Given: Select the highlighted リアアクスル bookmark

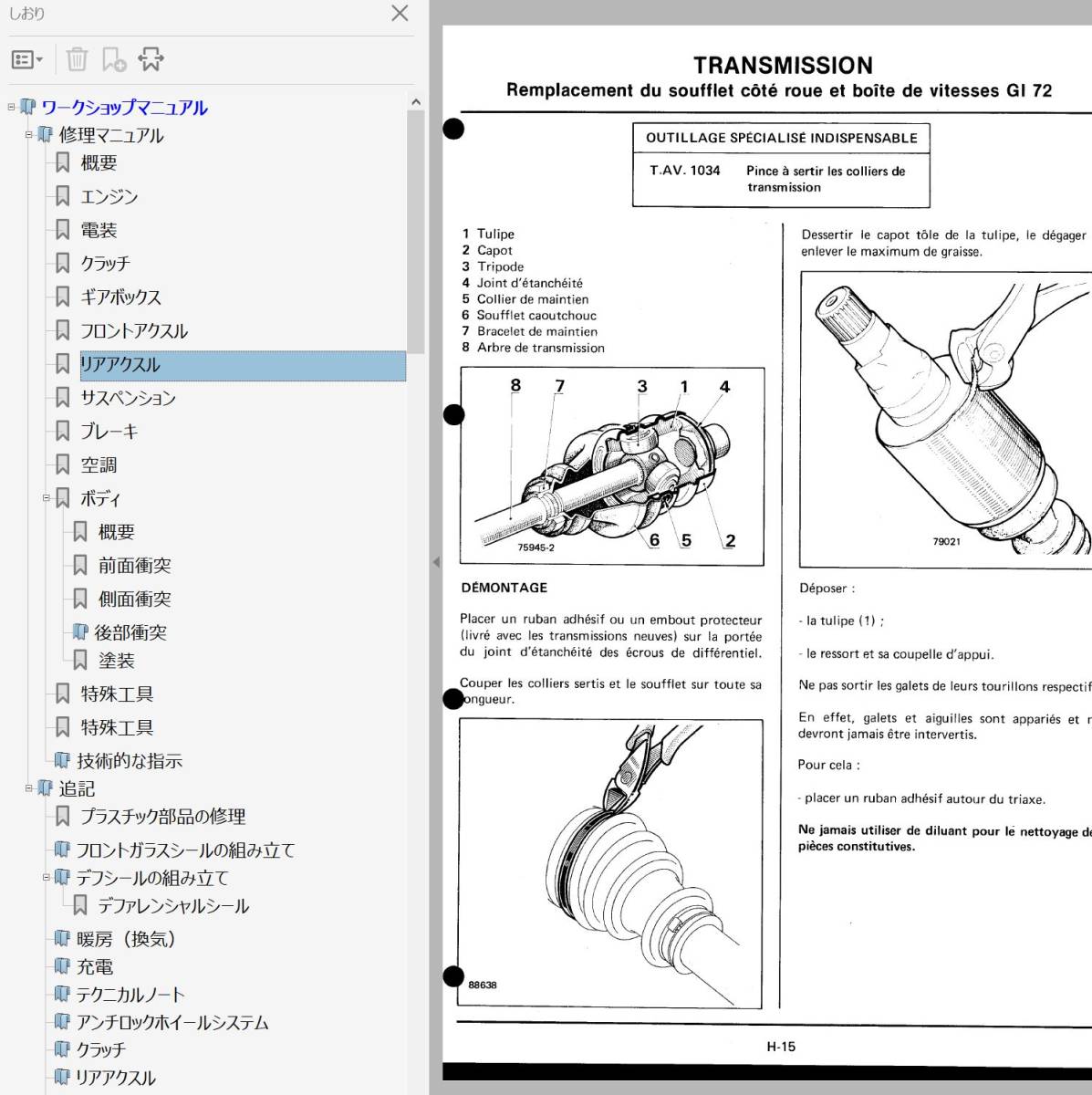Looking at the screenshot, I should pyautogui.click(x=243, y=365).
